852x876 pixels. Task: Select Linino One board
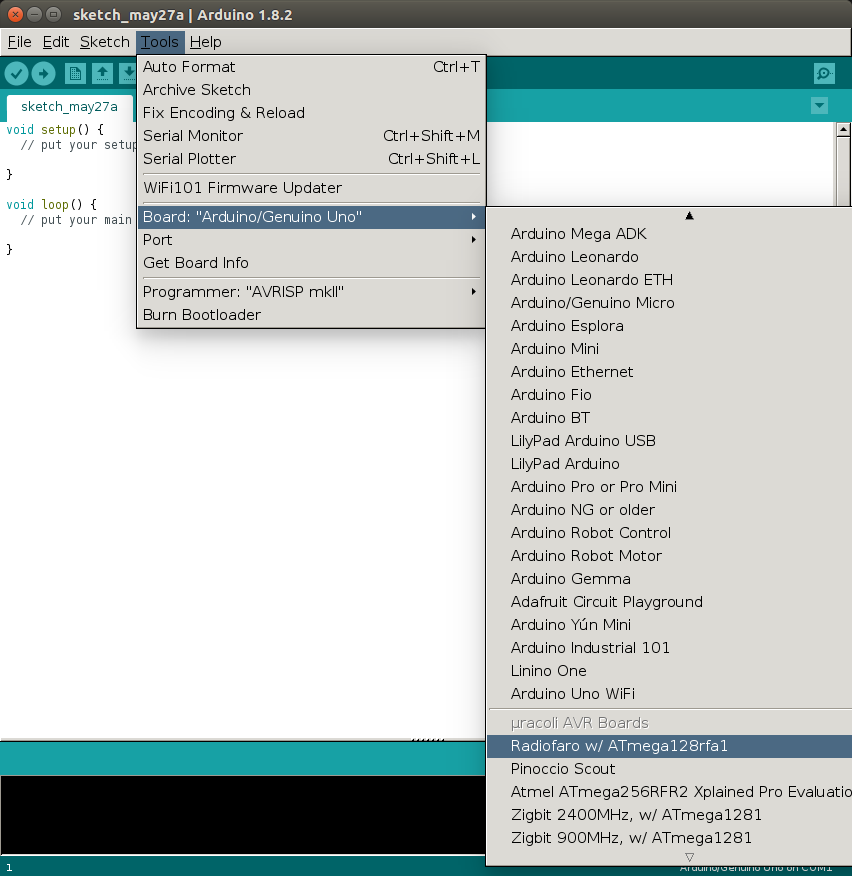(x=669, y=670)
